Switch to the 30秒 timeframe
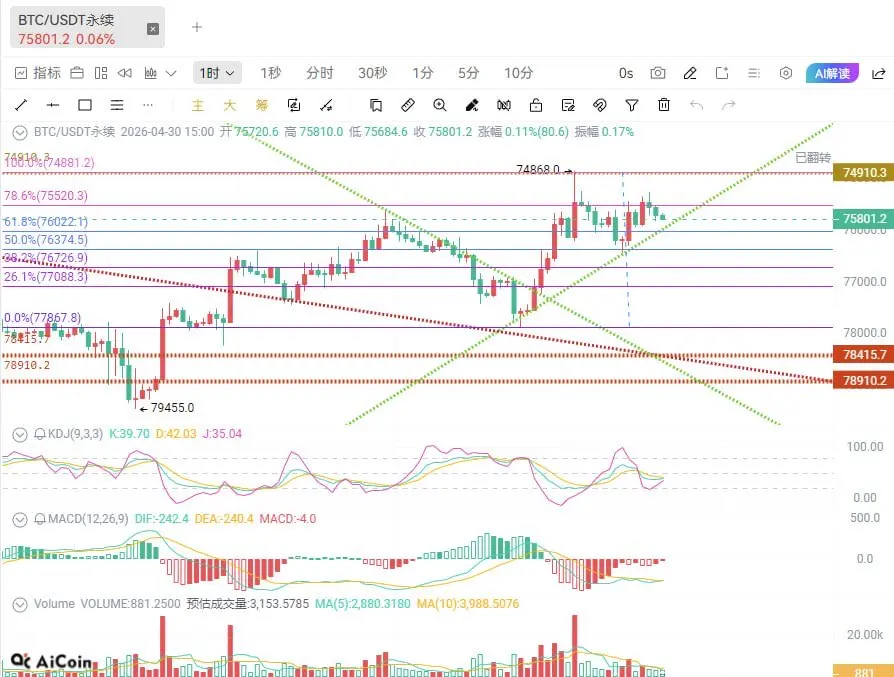The height and width of the screenshot is (677, 894). point(373,73)
